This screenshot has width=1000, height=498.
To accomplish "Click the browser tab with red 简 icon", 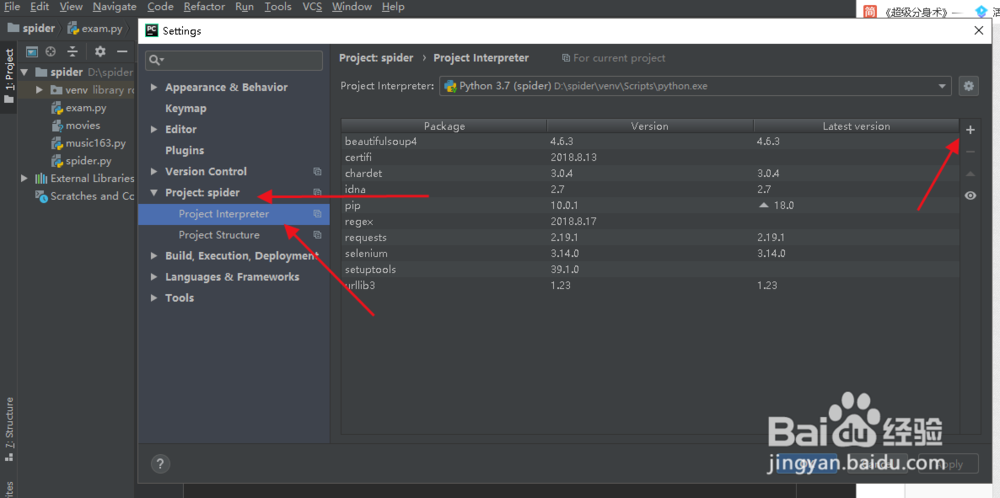I will pyautogui.click(x=912, y=11).
